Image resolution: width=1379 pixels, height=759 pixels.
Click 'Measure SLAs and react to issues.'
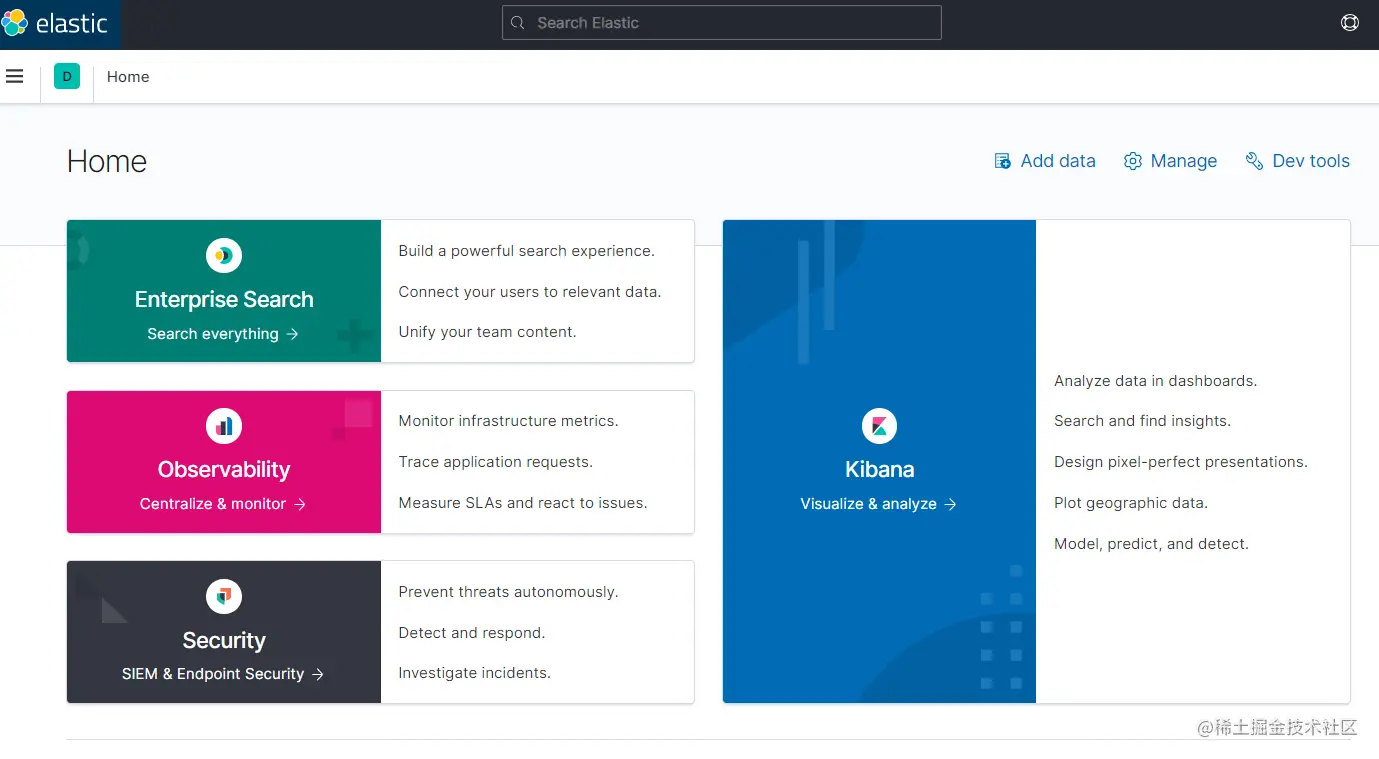click(523, 503)
